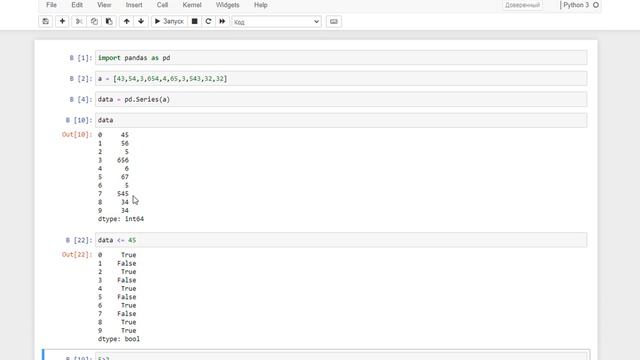Image resolution: width=640 pixels, height=360 pixels.
Task: Click the Доверенный trusted notebook indicator
Action: pos(522,5)
